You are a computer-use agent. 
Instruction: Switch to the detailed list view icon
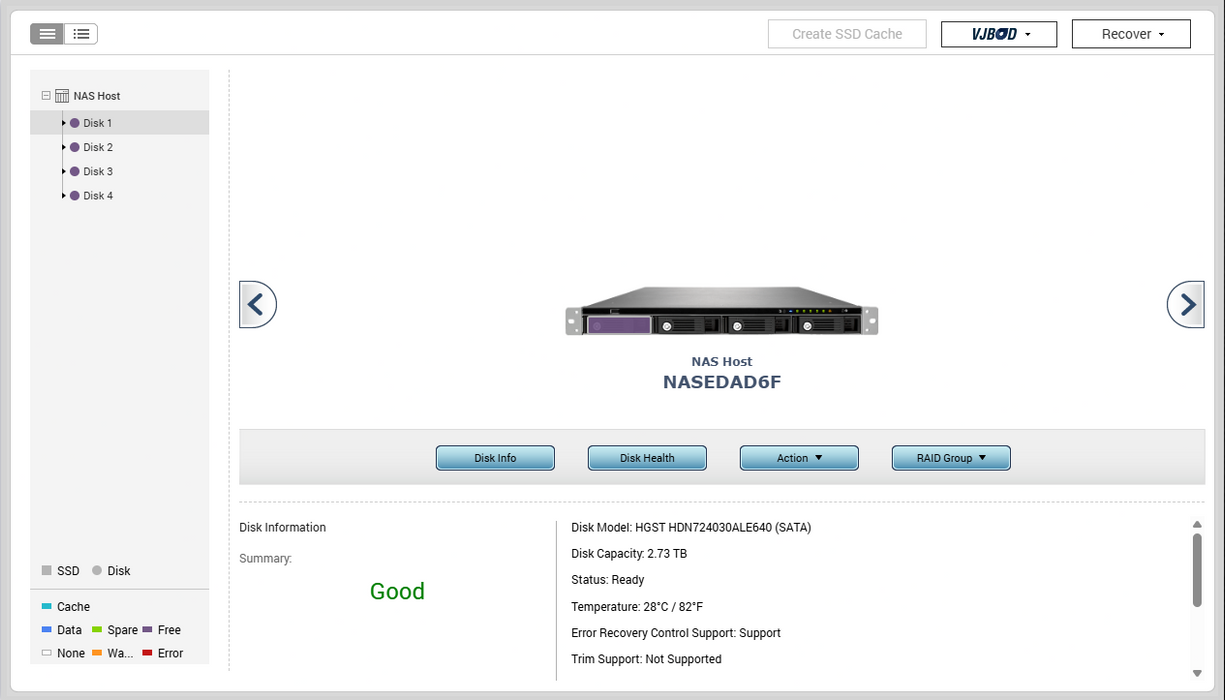coord(81,34)
